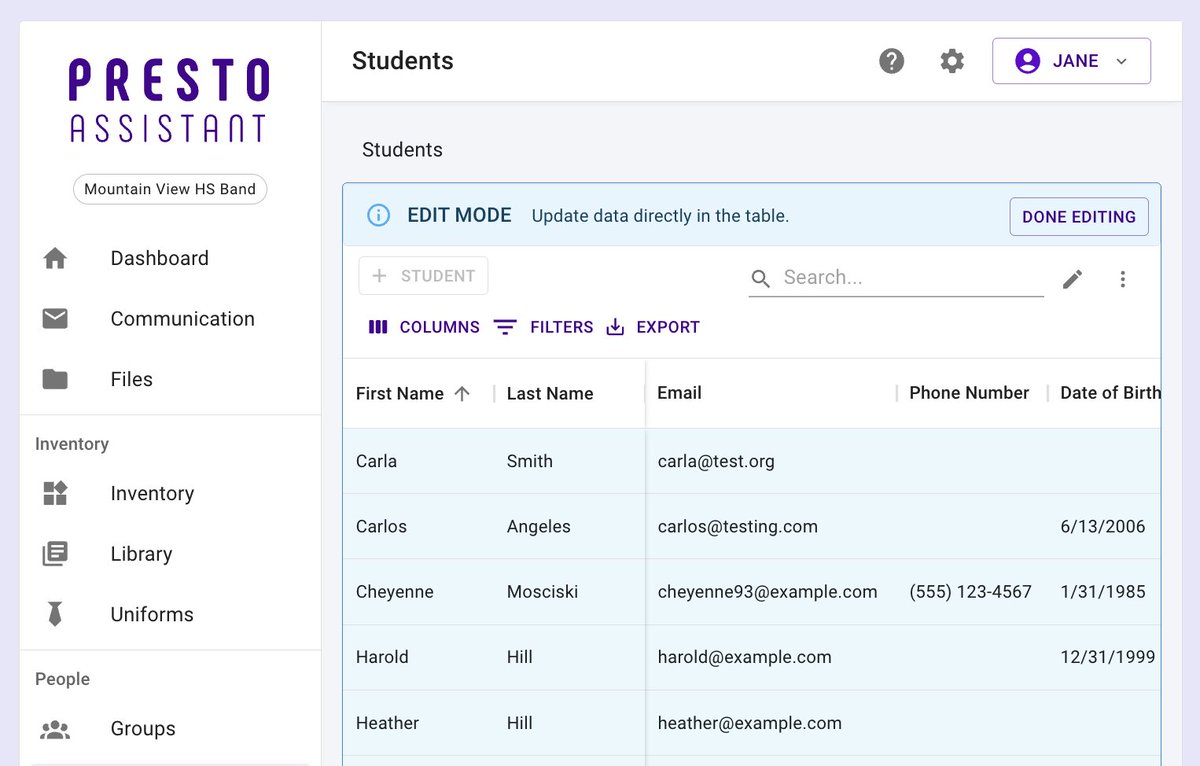1200x766 pixels.
Task: Expand the JANE account dropdown chevron
Action: [1121, 61]
